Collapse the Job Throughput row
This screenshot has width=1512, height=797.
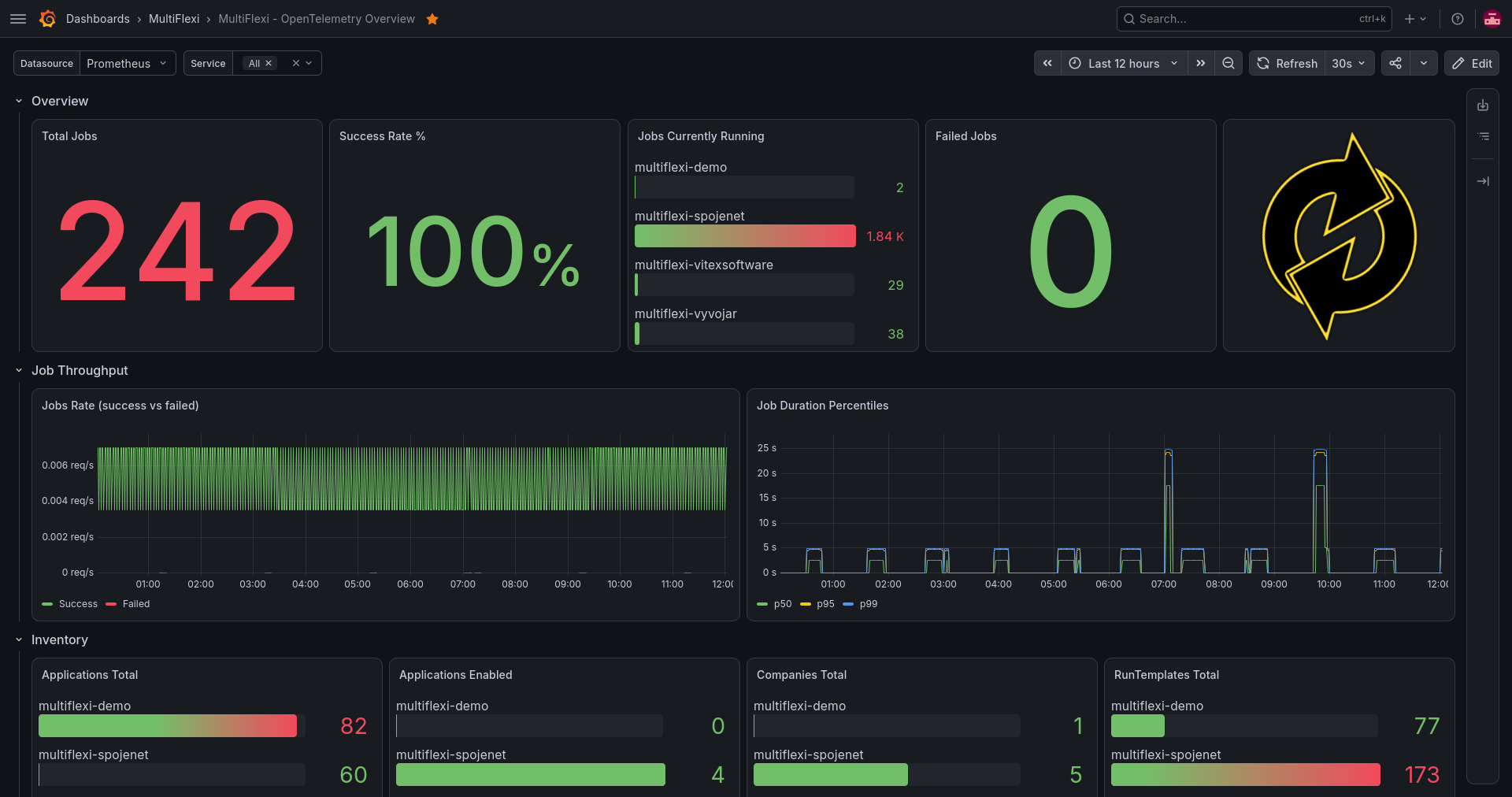[x=19, y=370]
